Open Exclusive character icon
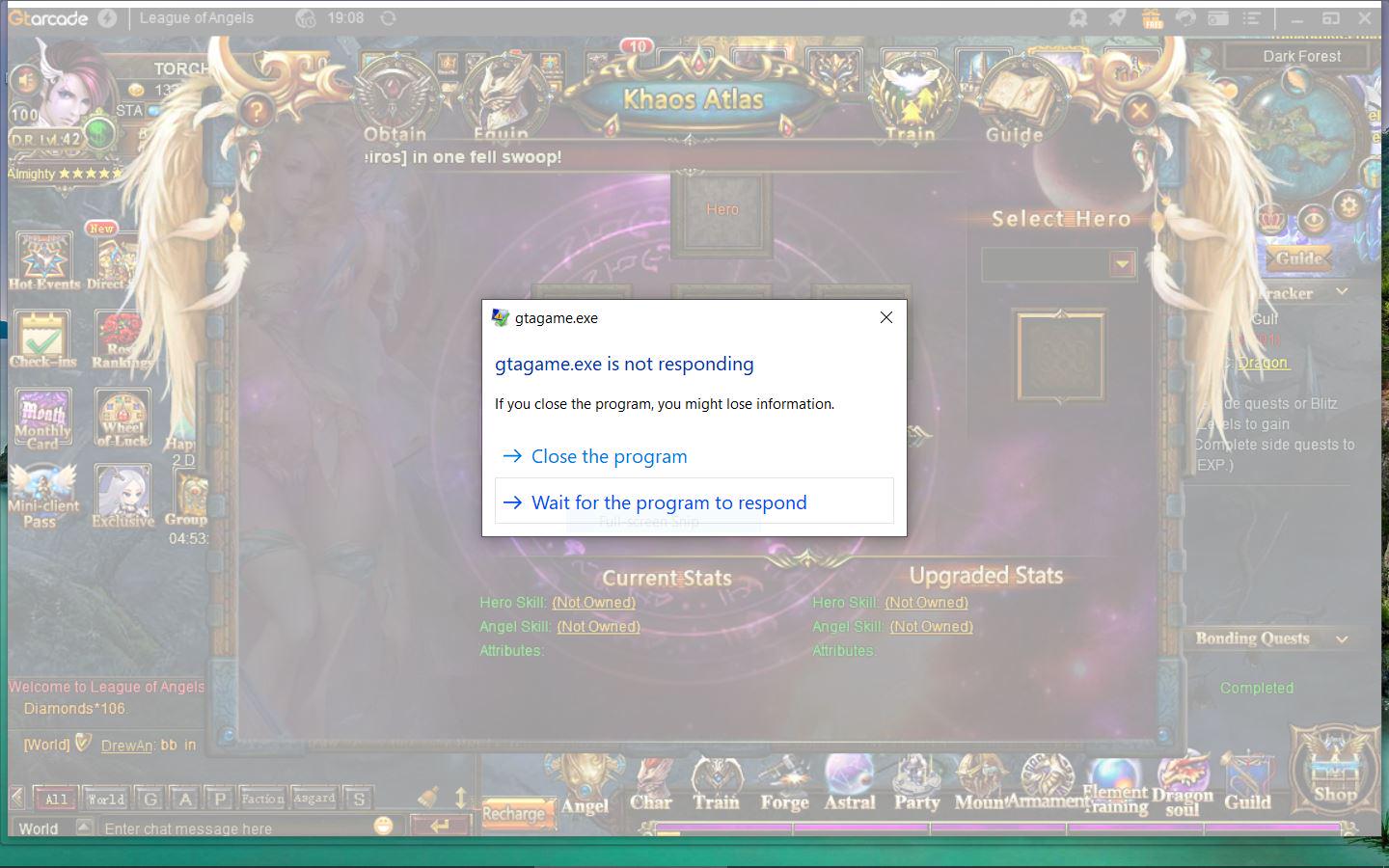 [123, 496]
